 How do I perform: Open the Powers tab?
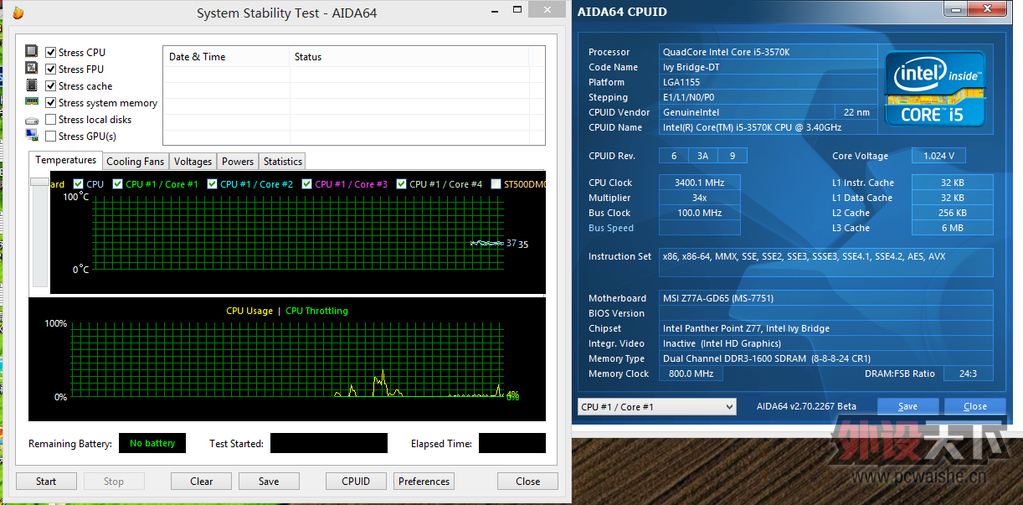point(237,161)
